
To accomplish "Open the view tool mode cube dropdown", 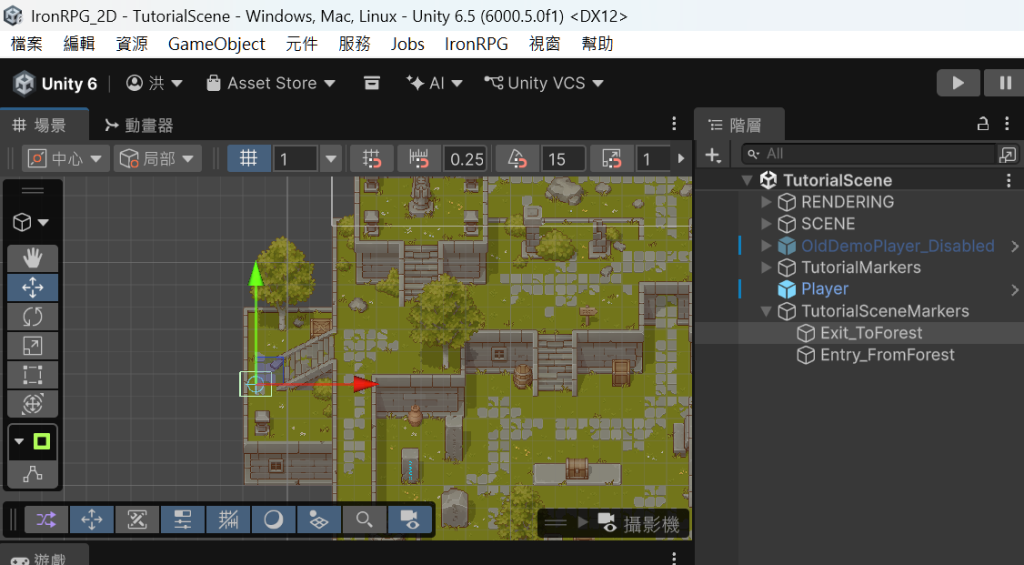I will (31, 222).
